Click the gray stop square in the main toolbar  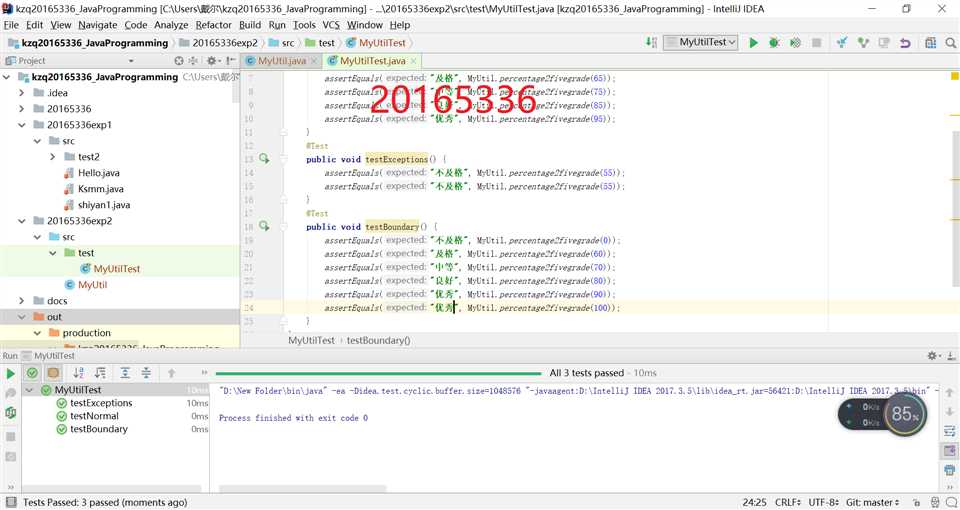(816, 43)
